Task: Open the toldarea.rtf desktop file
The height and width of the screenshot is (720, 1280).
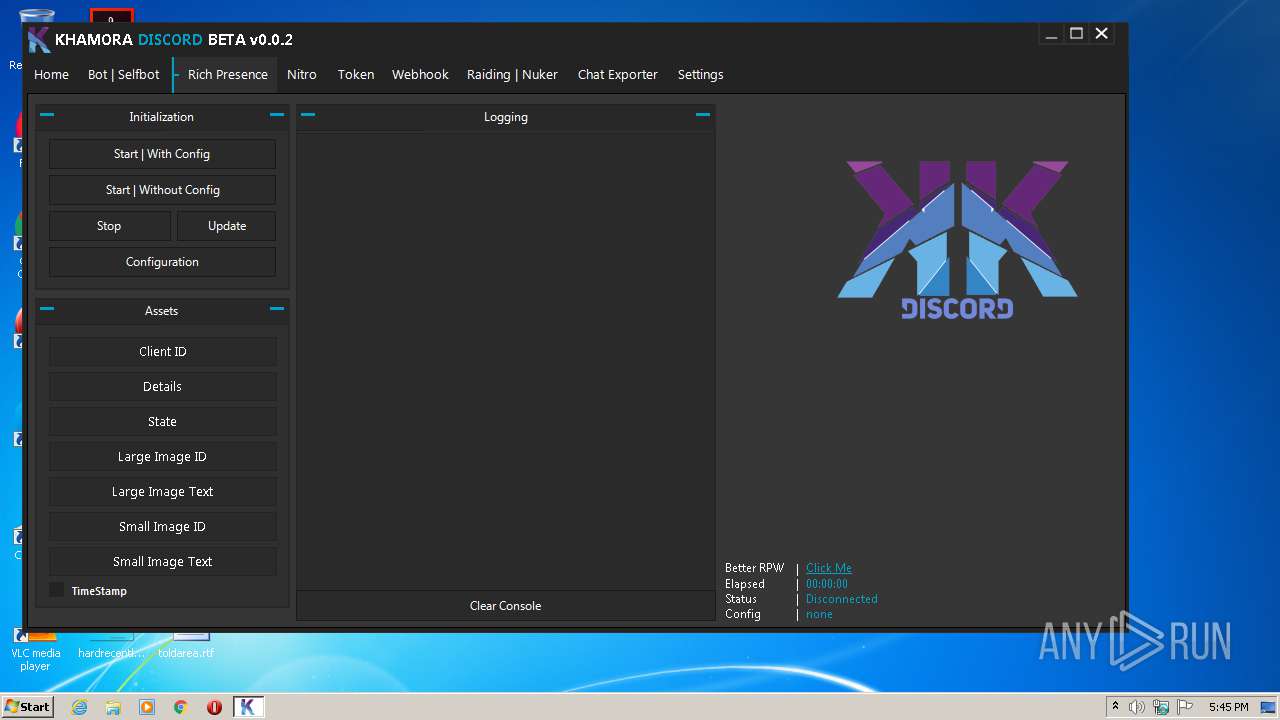Action: pyautogui.click(x=187, y=645)
